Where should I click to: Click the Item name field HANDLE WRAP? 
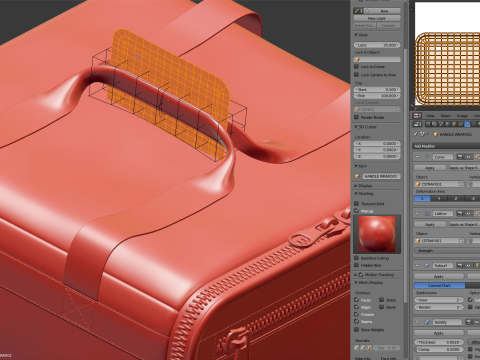[381, 176]
